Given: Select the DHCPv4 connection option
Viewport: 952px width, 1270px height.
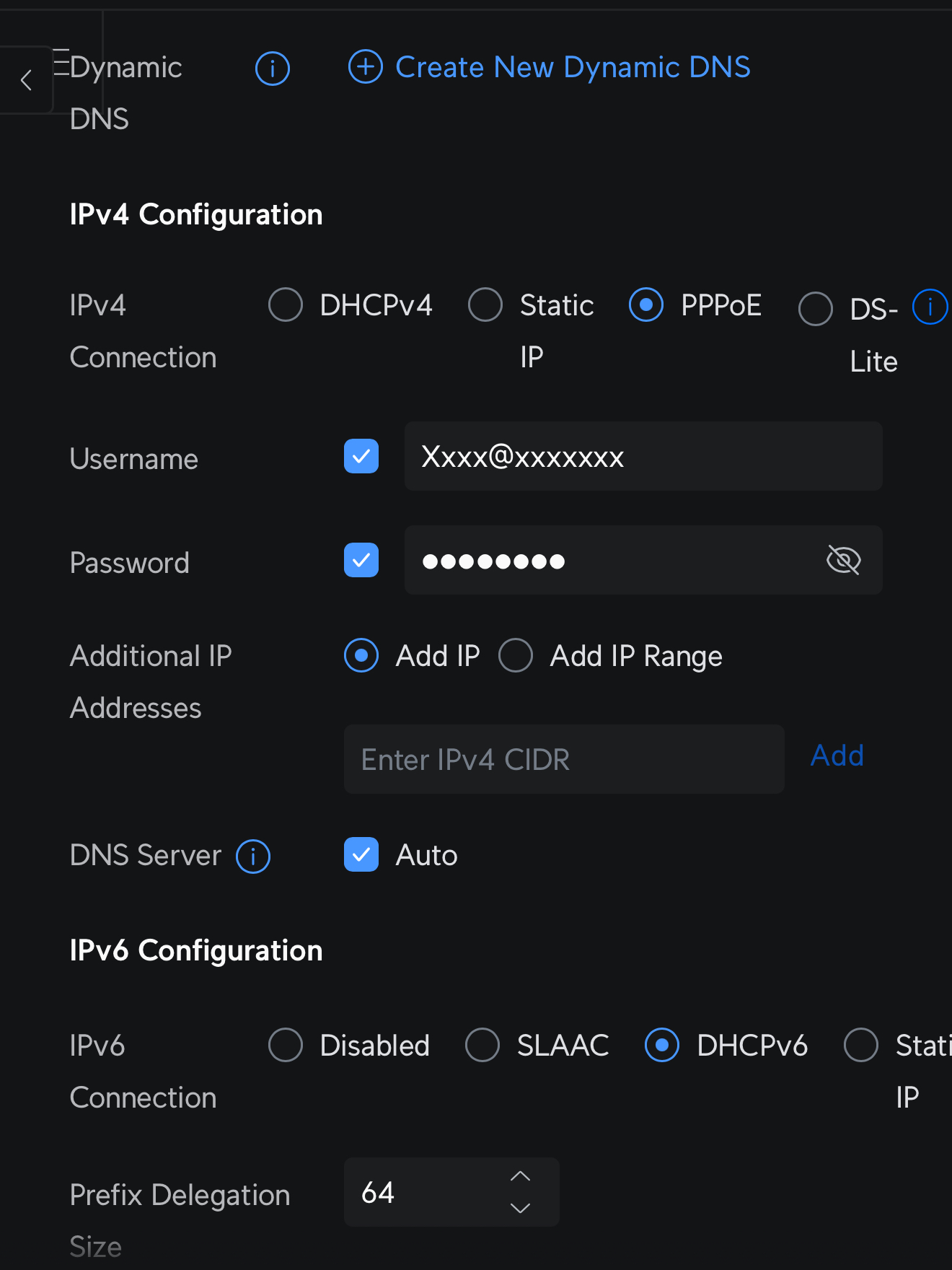Looking at the screenshot, I should (286, 305).
